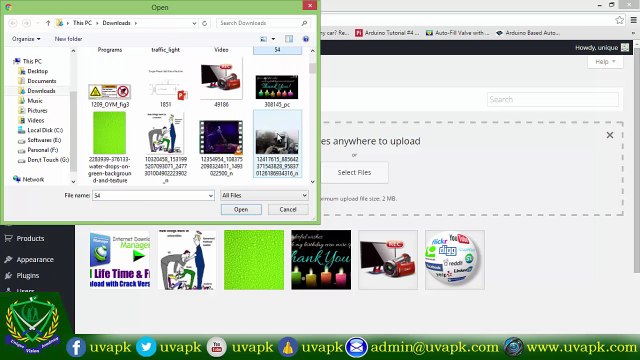Select camcorder image 49186
This screenshot has width=640, height=360.
point(221,83)
